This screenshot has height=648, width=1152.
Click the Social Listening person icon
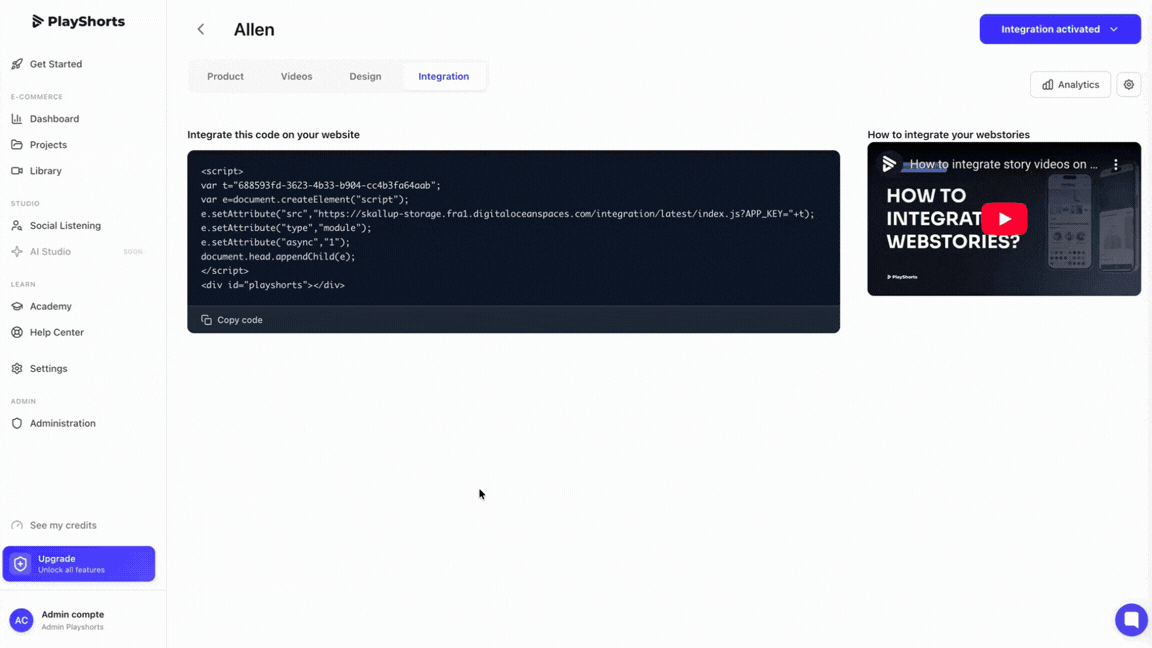click(17, 226)
